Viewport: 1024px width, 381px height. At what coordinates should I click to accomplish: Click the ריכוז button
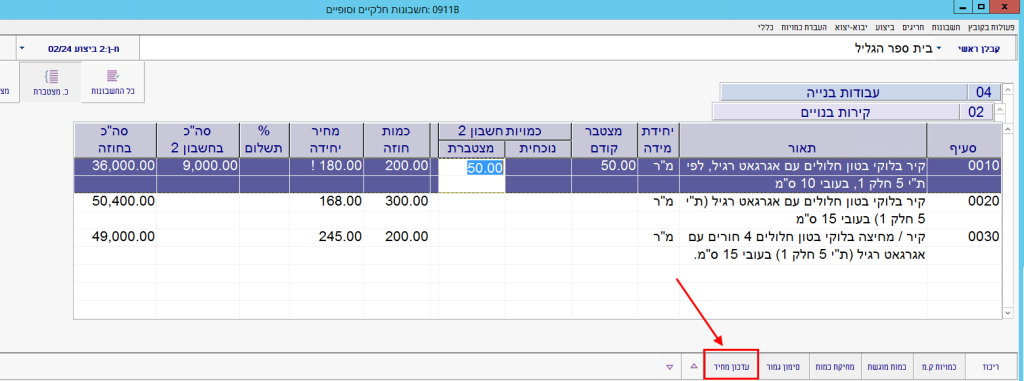(x=991, y=367)
